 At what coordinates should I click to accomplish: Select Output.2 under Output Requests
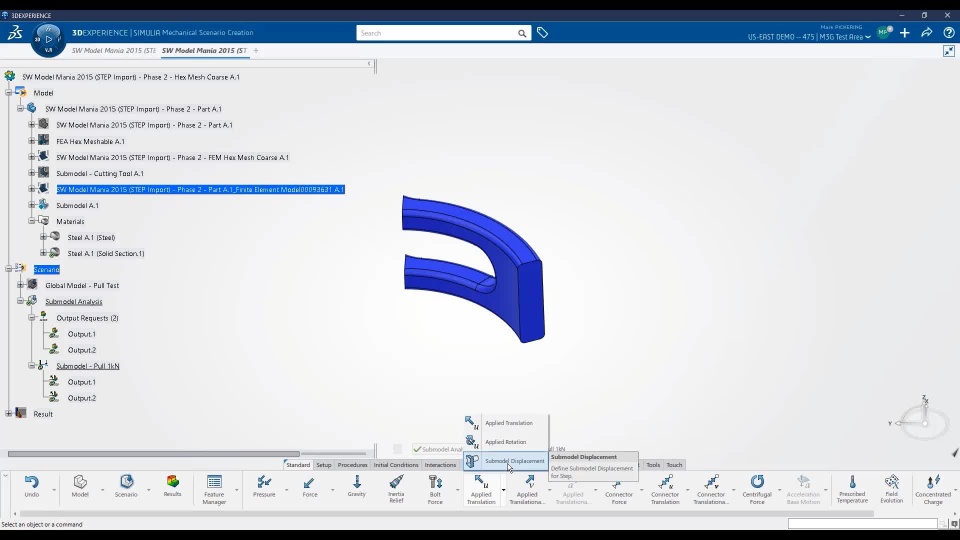81,350
